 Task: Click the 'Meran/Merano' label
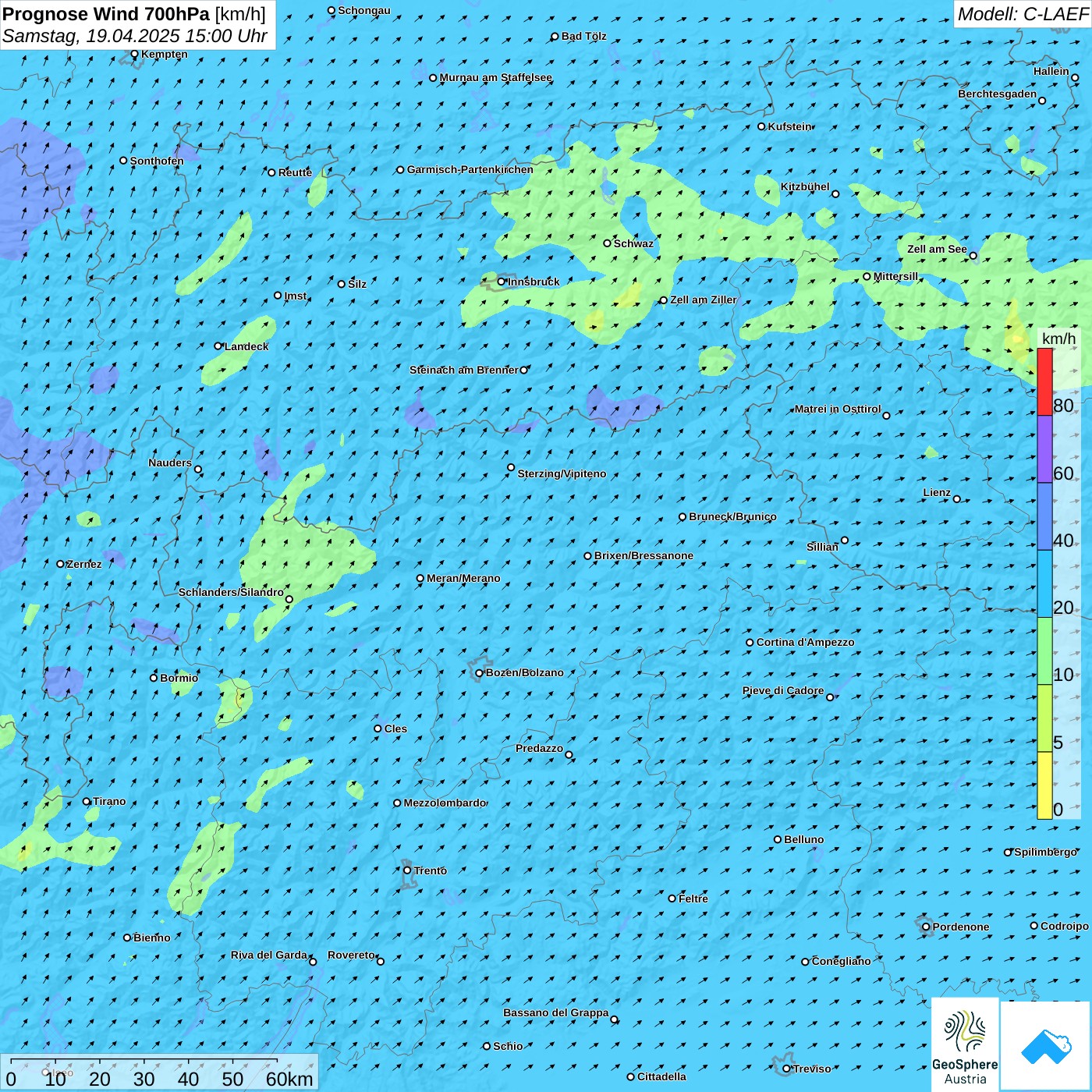pos(463,578)
